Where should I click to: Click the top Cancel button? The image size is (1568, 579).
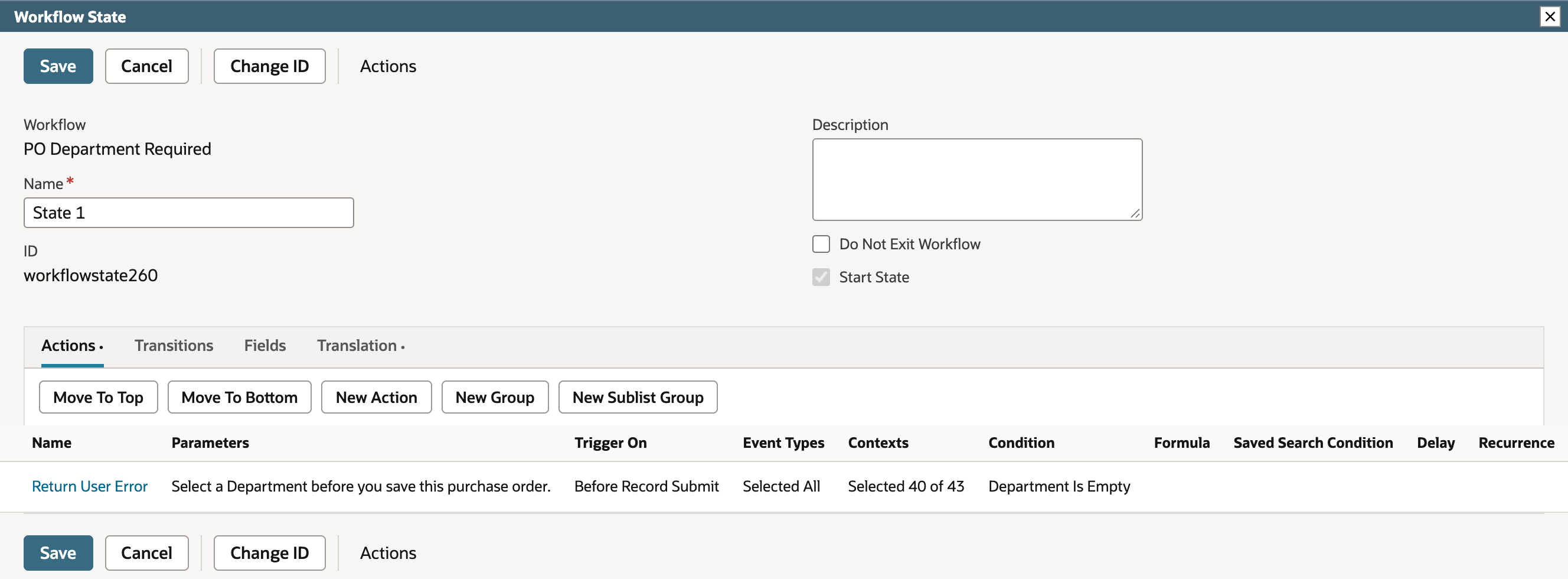146,66
